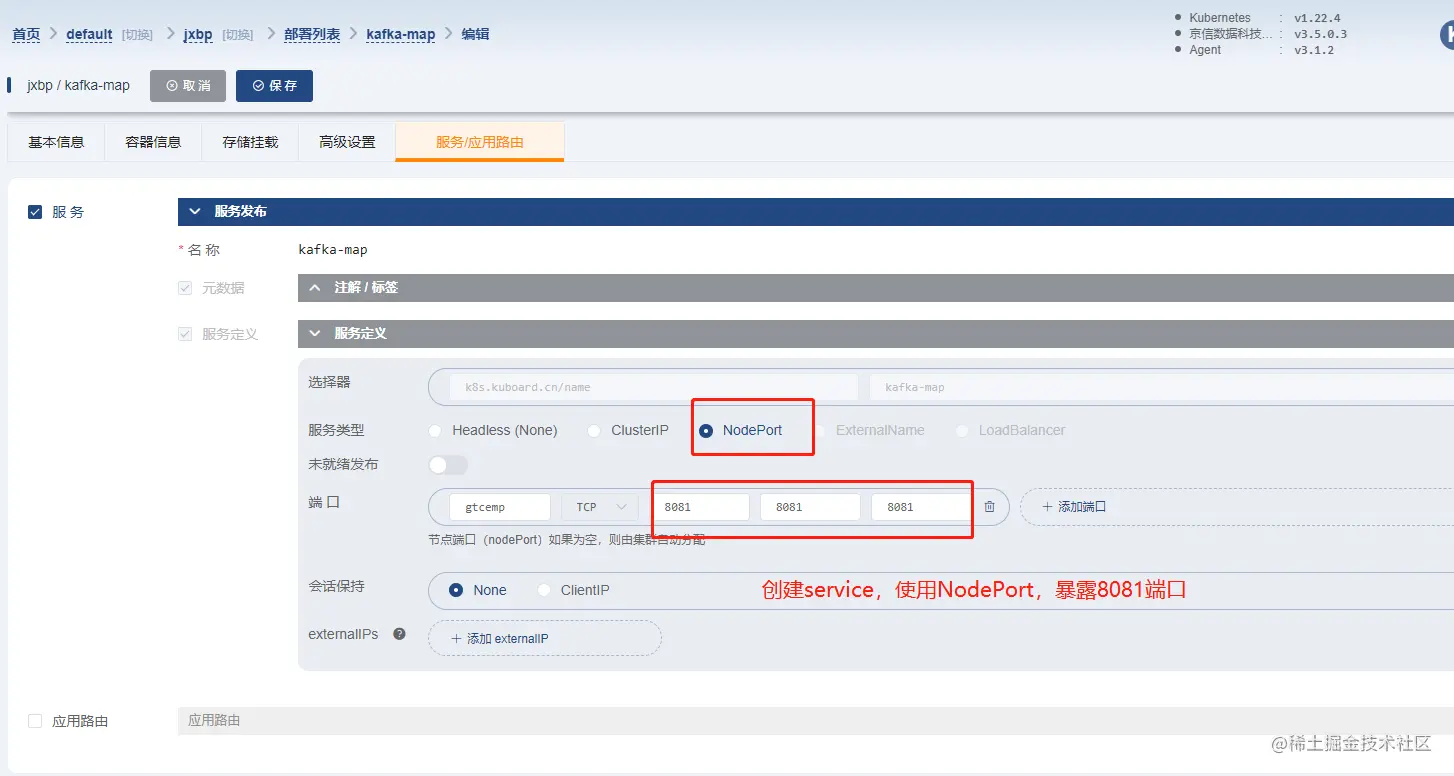Open the default cluster breadcrumb link

(89, 34)
